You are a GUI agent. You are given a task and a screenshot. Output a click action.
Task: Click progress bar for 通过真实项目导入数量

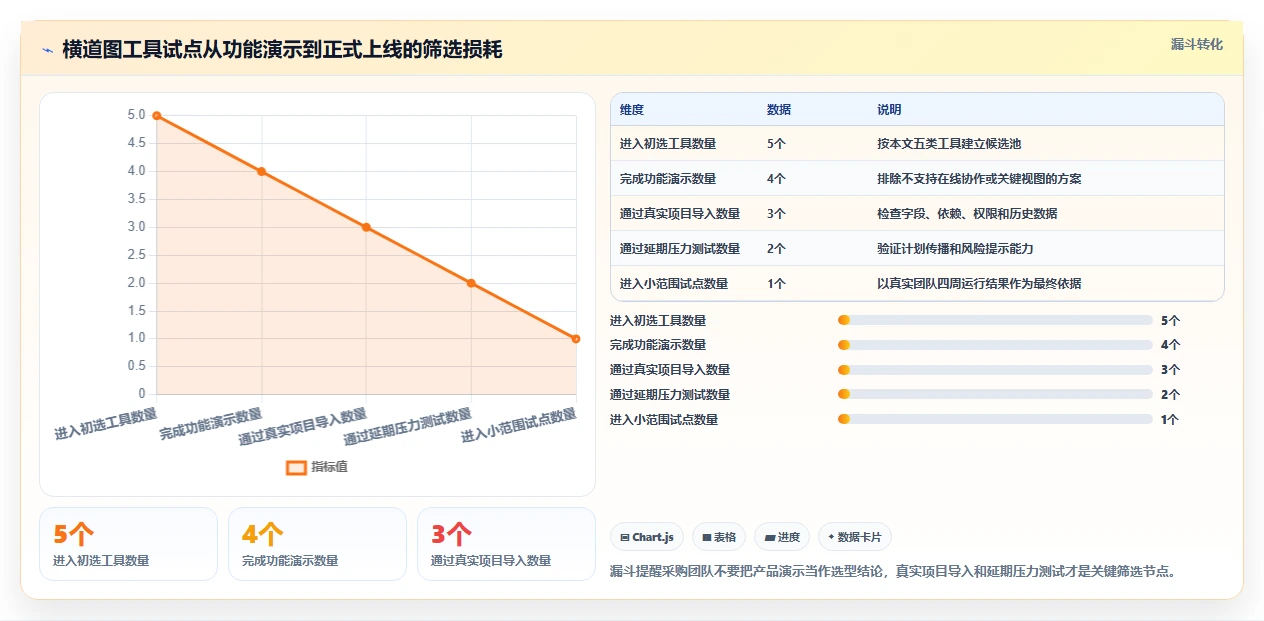click(995, 370)
